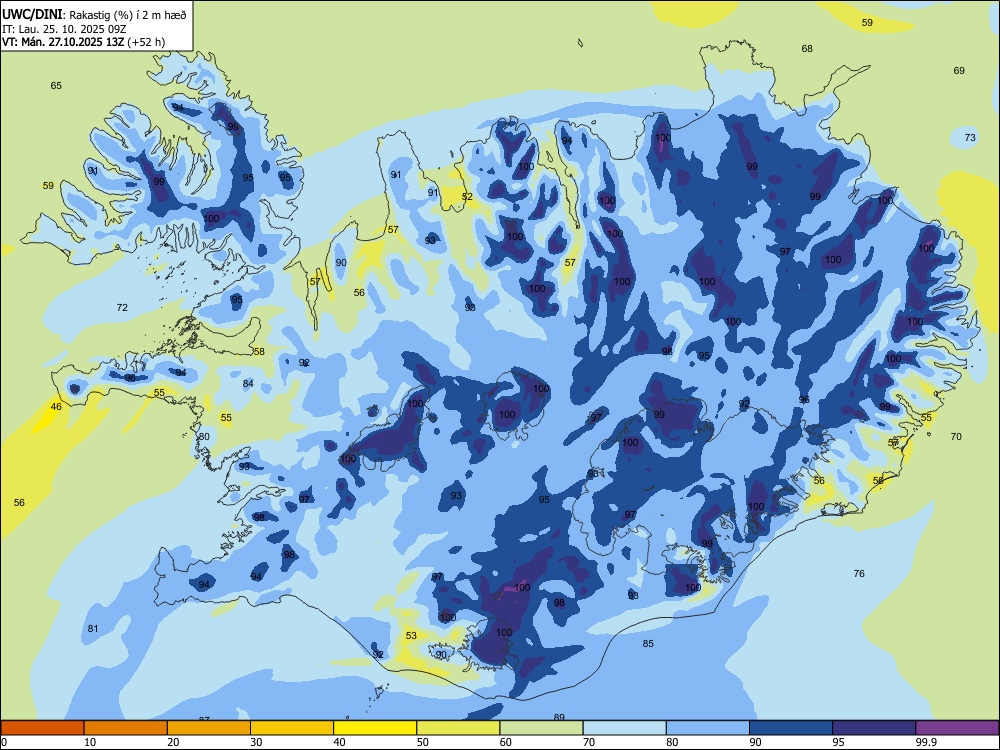Image resolution: width=1000 pixels, height=750 pixels.
Task: Click the humidity value '69' on the map
Action: pyautogui.click(x=959, y=71)
